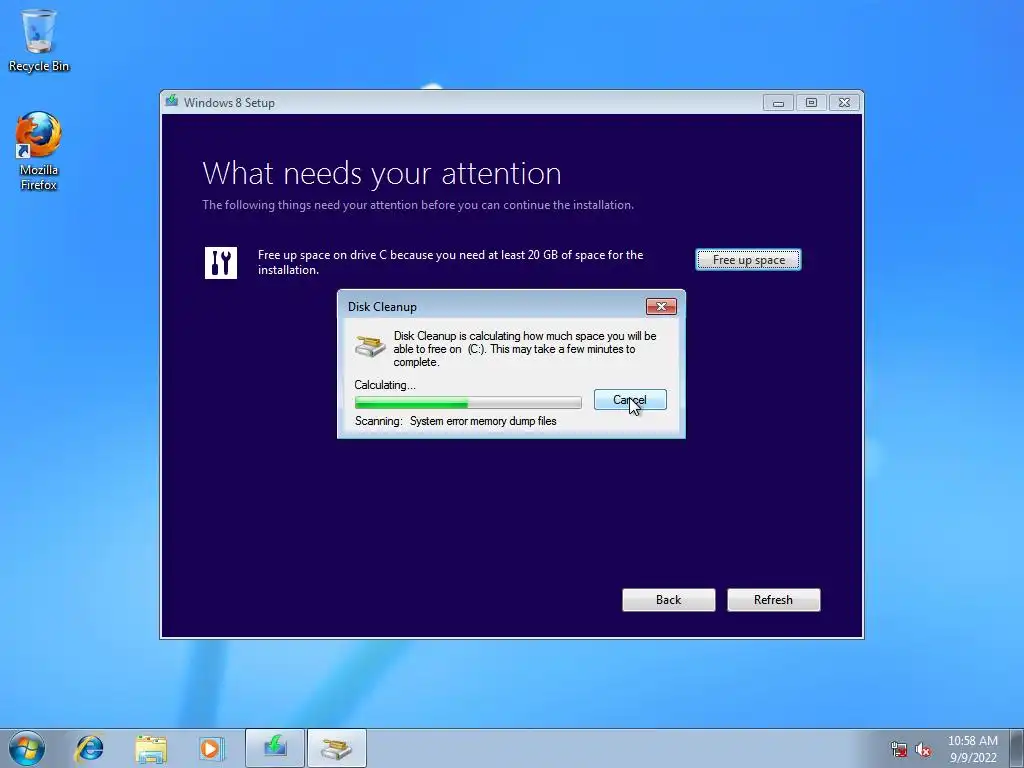Open the clock showing 10:58 AM
1024x768 pixels.
pyautogui.click(x=972, y=748)
